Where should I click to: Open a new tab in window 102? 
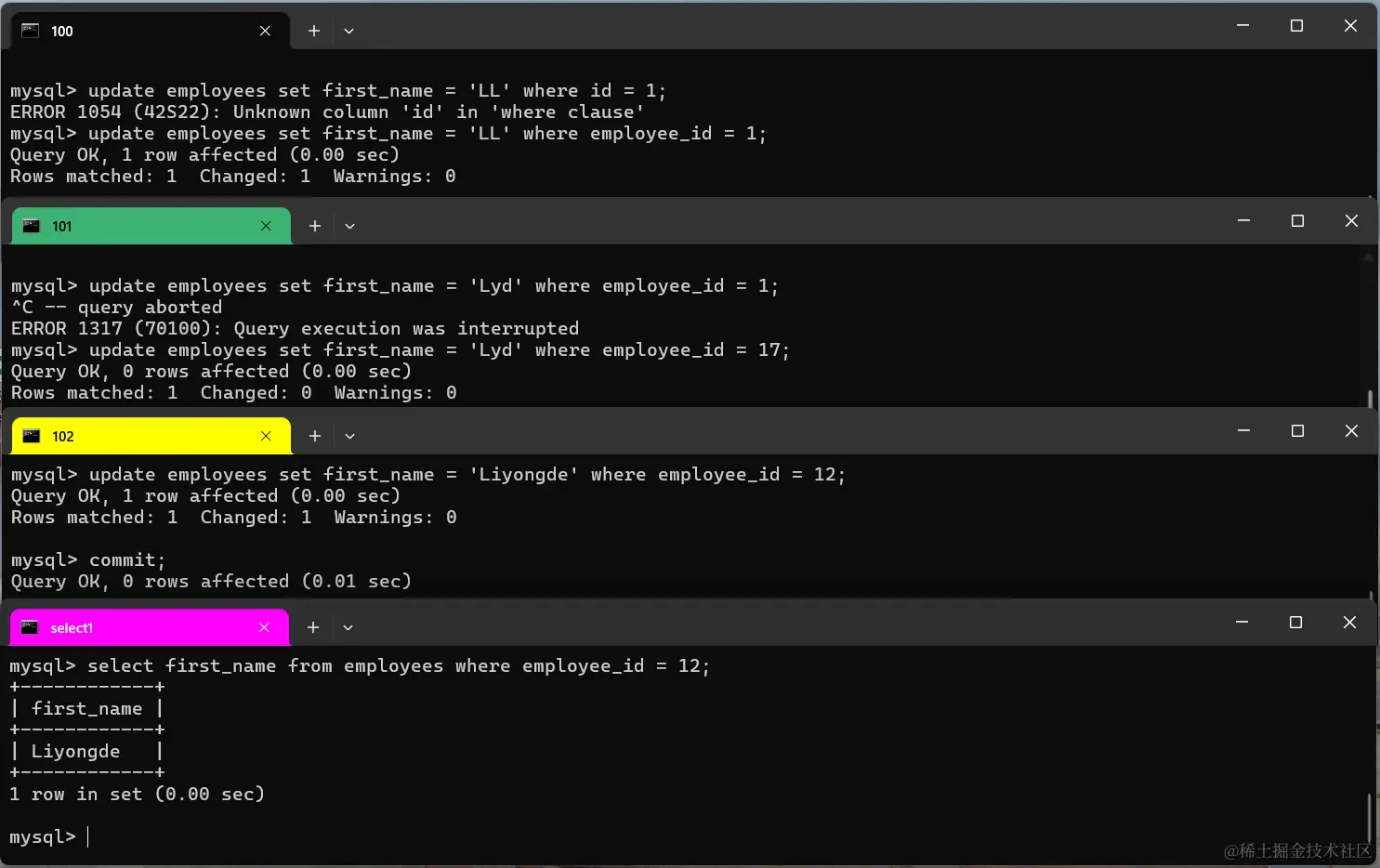pos(315,436)
